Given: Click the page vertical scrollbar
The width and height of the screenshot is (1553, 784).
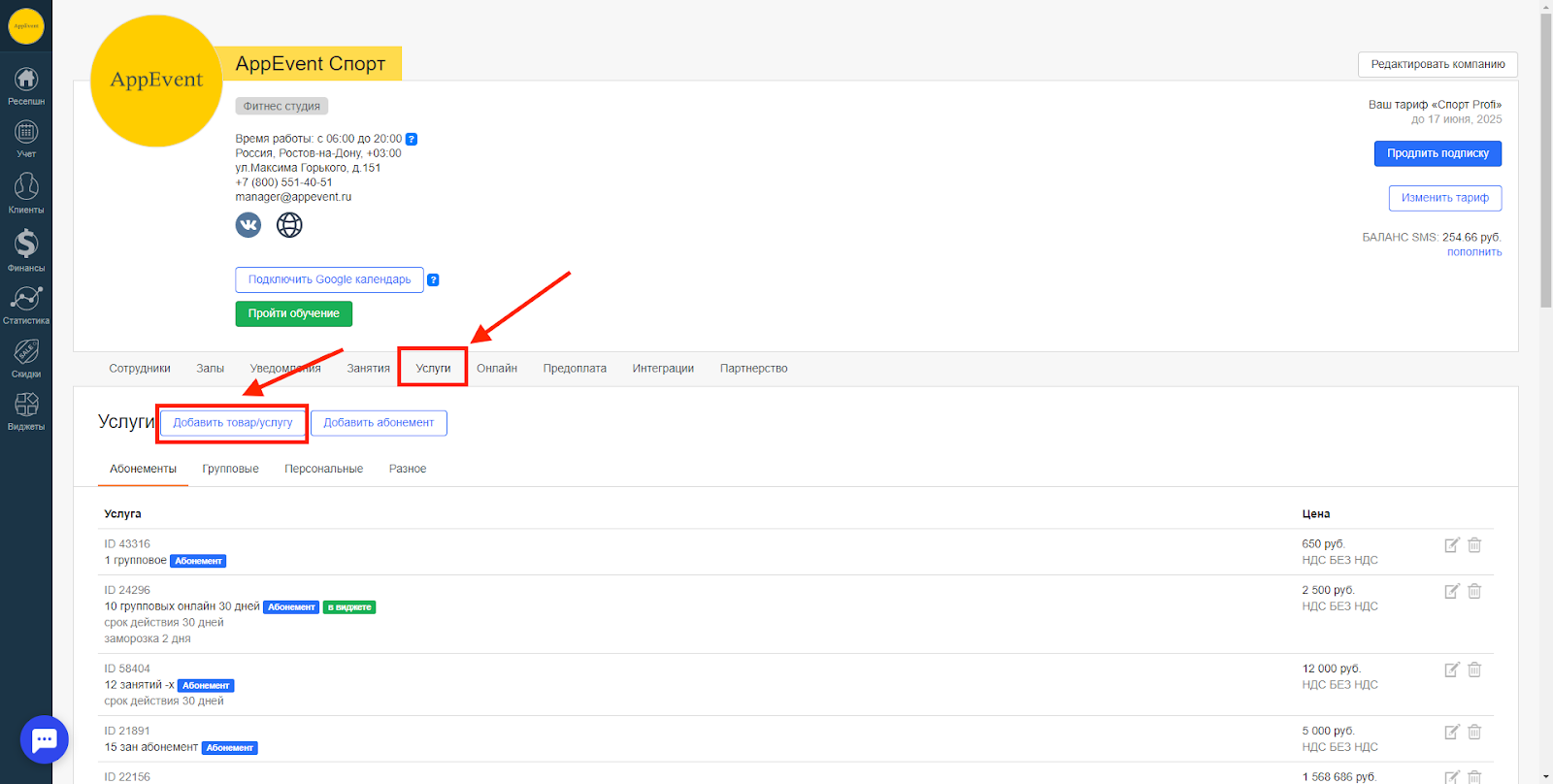Looking at the screenshot, I should click(1545, 194).
